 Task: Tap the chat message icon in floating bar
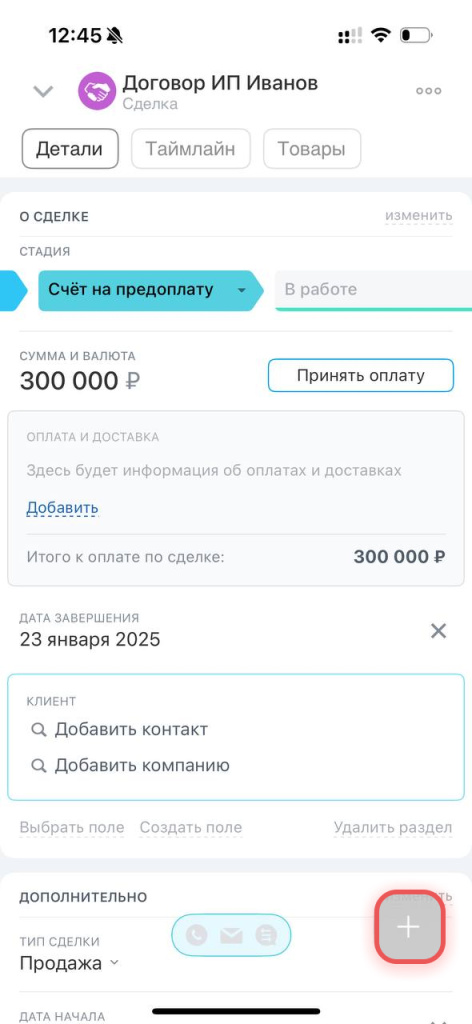coord(266,936)
